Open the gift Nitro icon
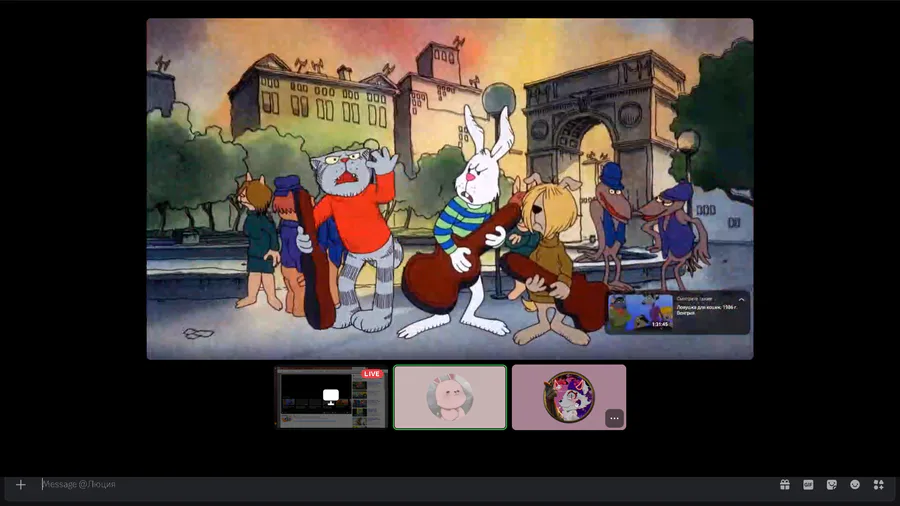This screenshot has height=506, width=900. 785,485
